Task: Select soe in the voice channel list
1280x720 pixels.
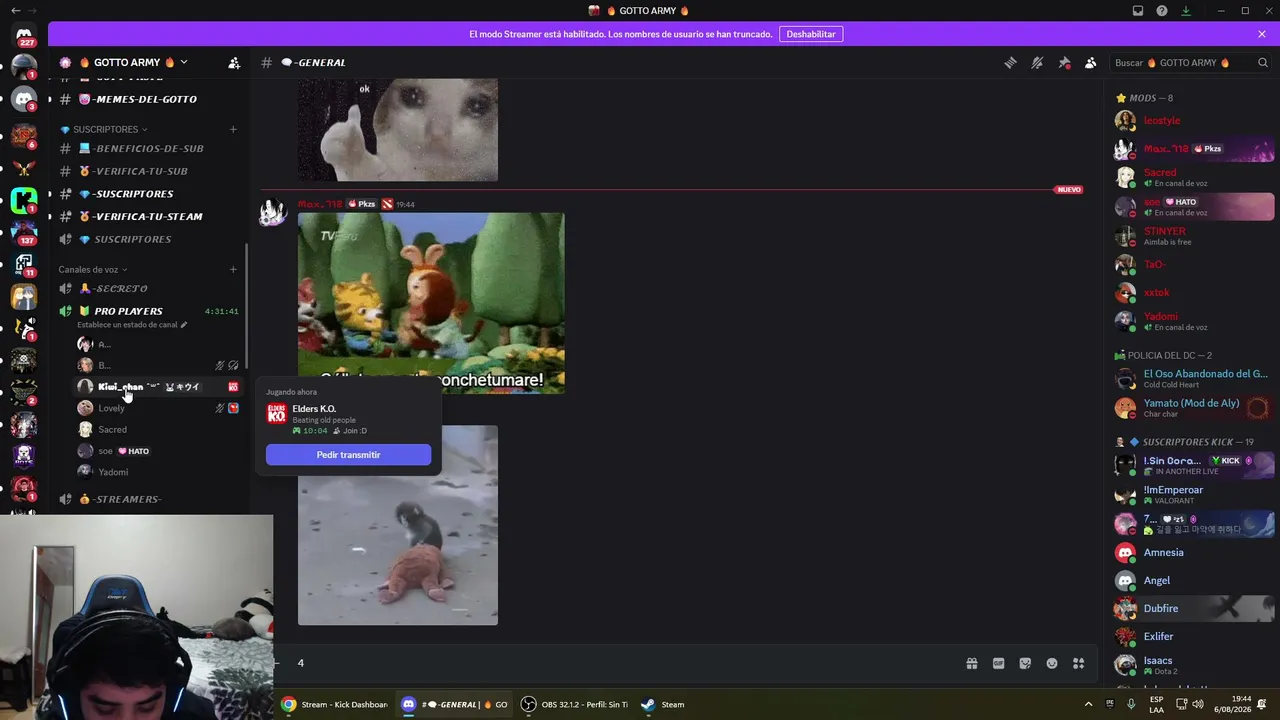Action: click(x=158, y=451)
